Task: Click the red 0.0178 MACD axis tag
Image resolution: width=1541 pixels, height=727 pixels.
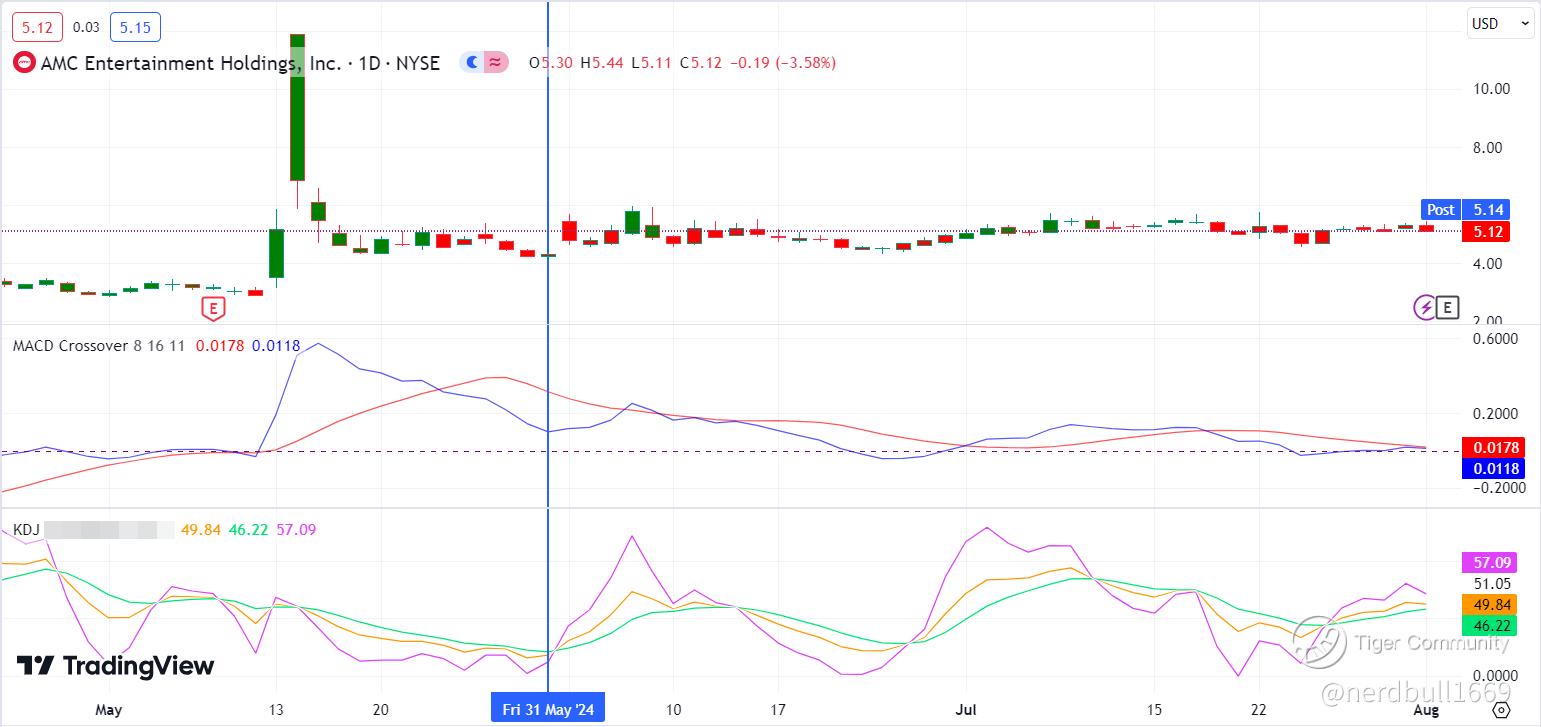Action: [x=1492, y=447]
